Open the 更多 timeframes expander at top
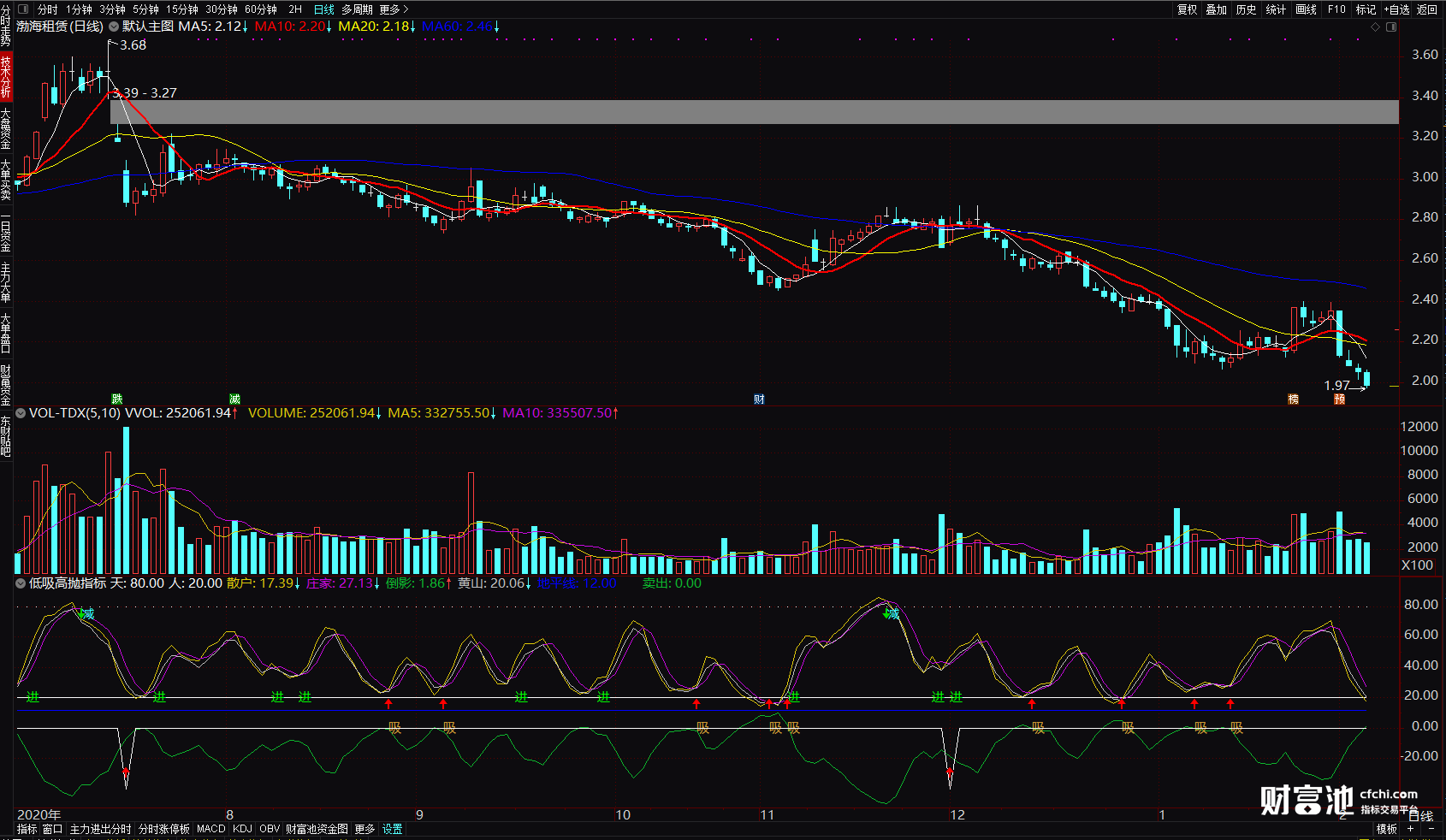The image size is (1446, 840). click(x=394, y=9)
